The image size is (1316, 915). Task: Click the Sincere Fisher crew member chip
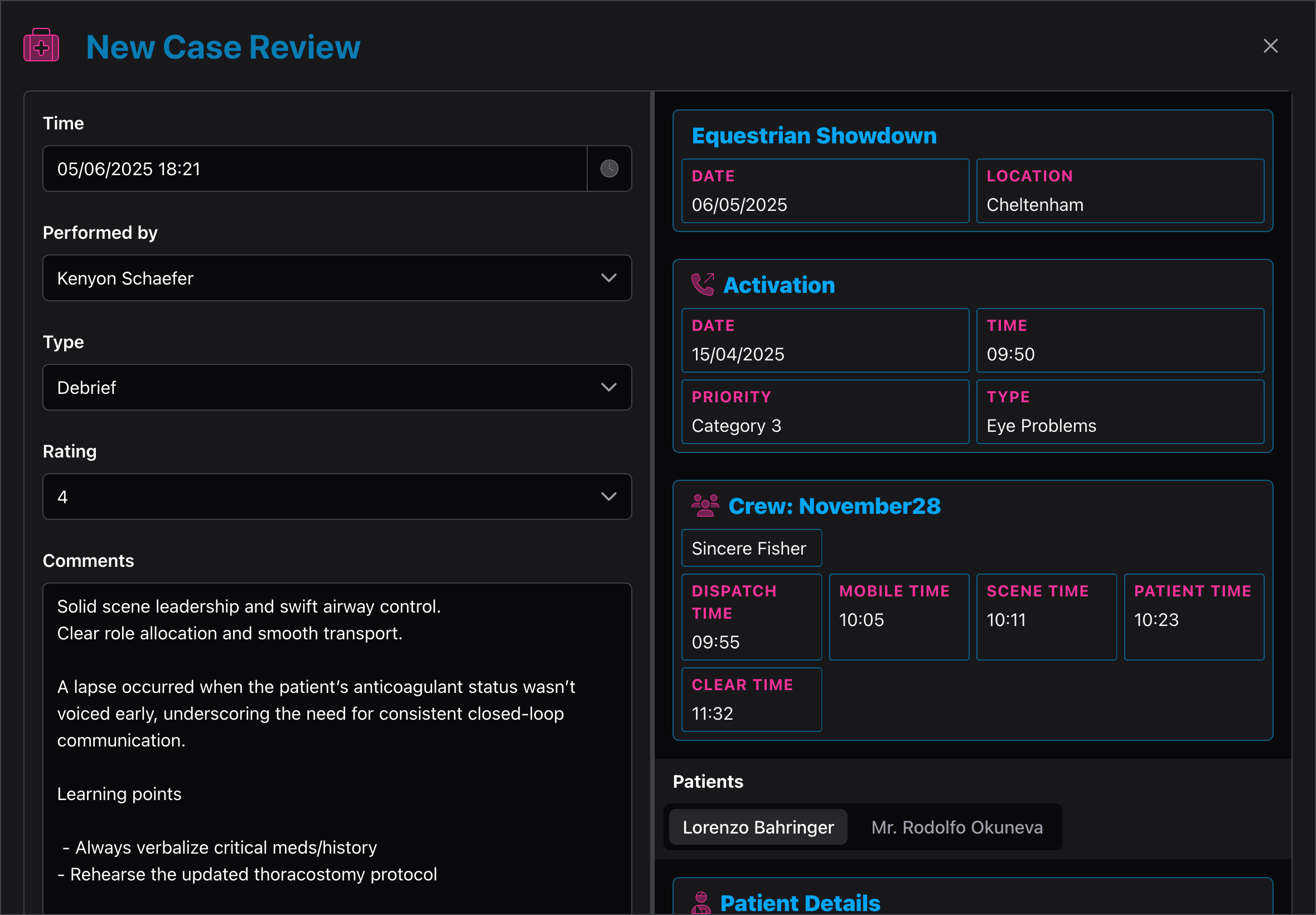751,548
